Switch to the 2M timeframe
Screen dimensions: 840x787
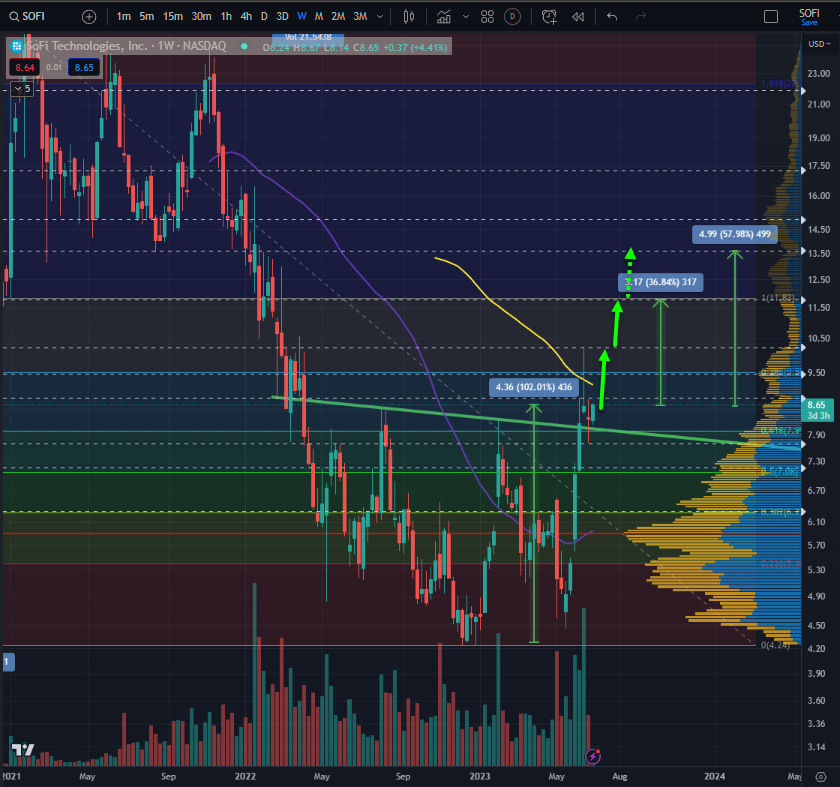pyautogui.click(x=338, y=17)
